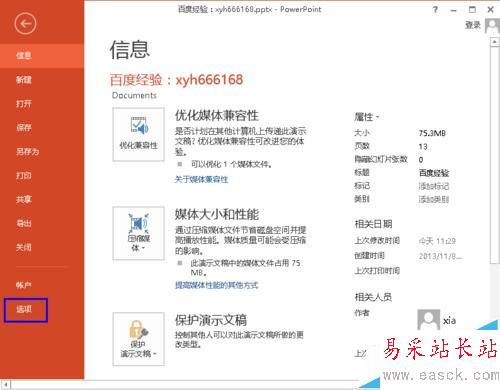500x390 pixels.
Task: Select the 共享 menu item
Action: pos(42,200)
